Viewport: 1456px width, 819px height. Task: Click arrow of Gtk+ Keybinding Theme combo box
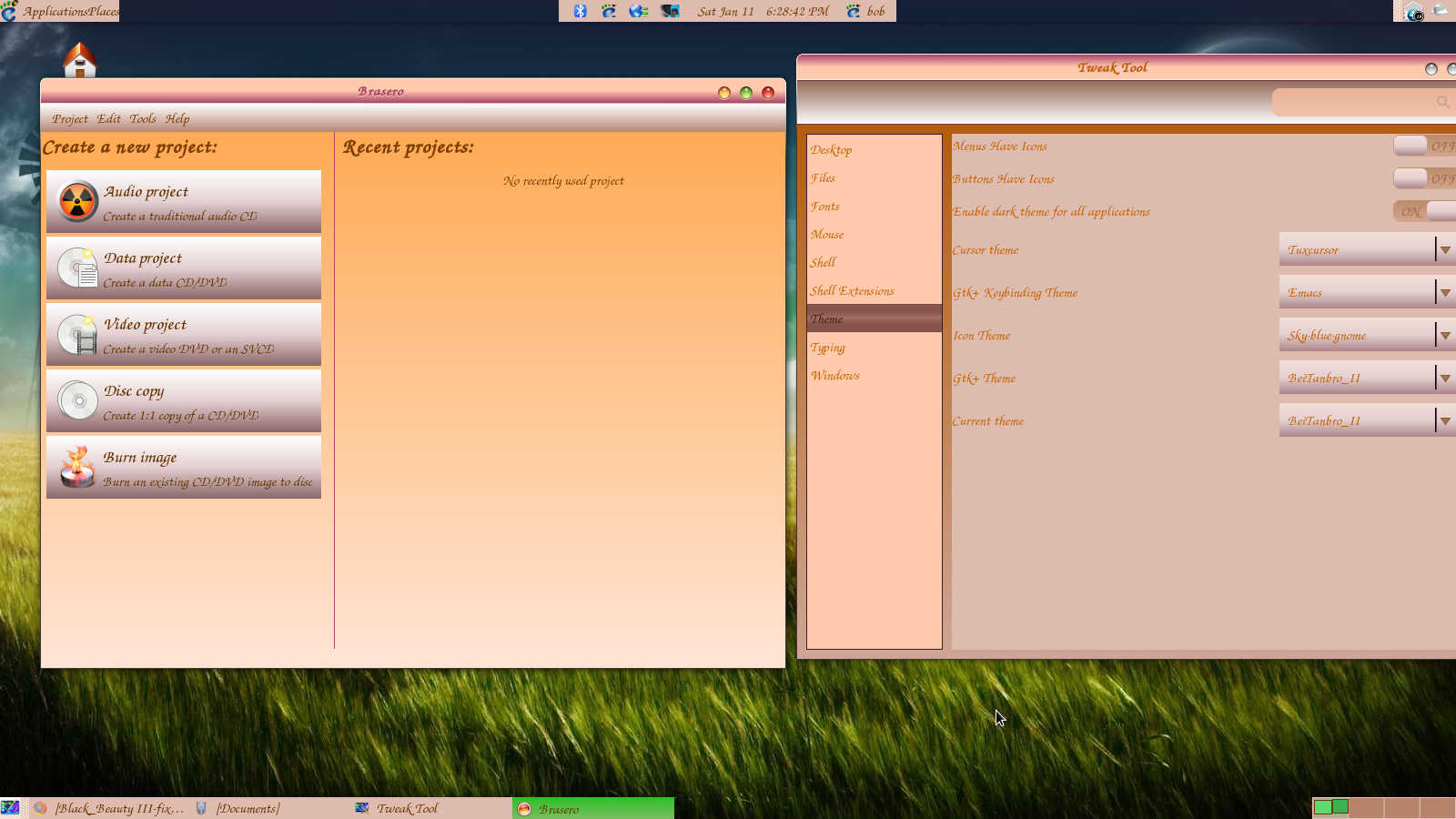1445,292
